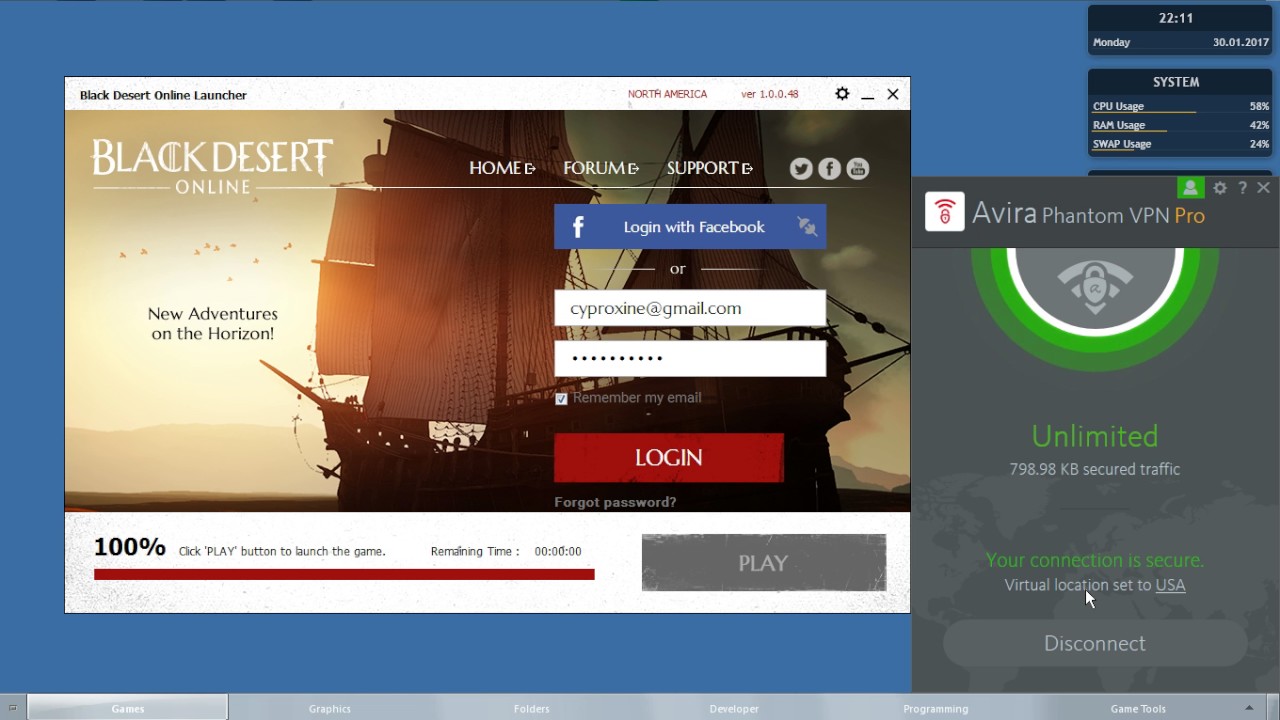Click the red LOGIN button
Image resolution: width=1280 pixels, height=720 pixels.
click(669, 458)
